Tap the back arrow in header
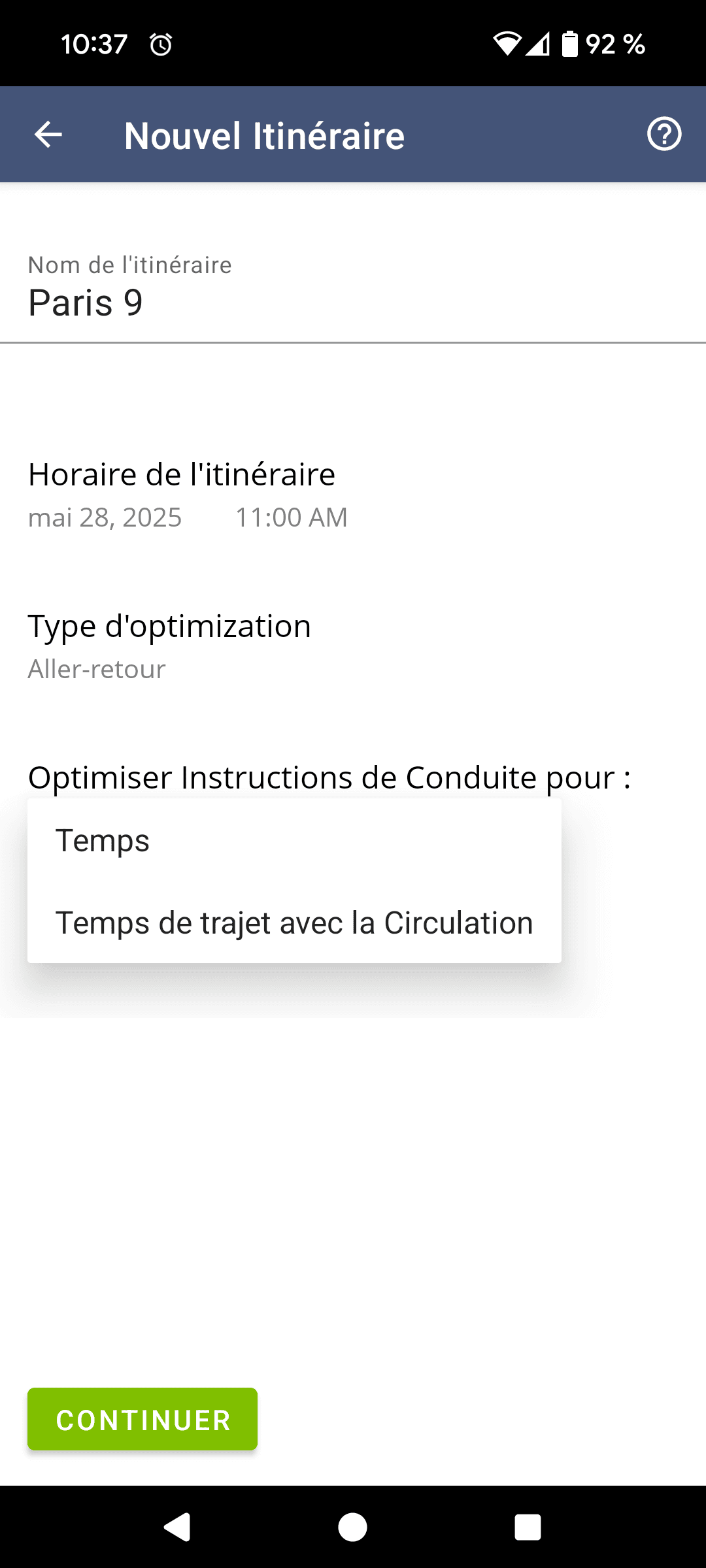The height and width of the screenshot is (1568, 706). 48,135
